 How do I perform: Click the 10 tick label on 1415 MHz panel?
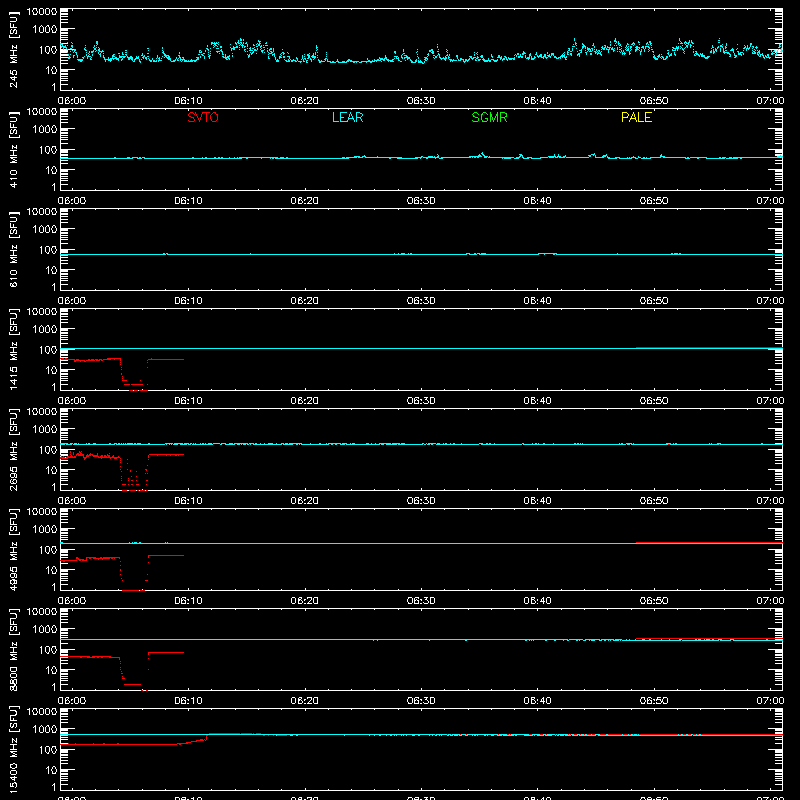point(51,370)
